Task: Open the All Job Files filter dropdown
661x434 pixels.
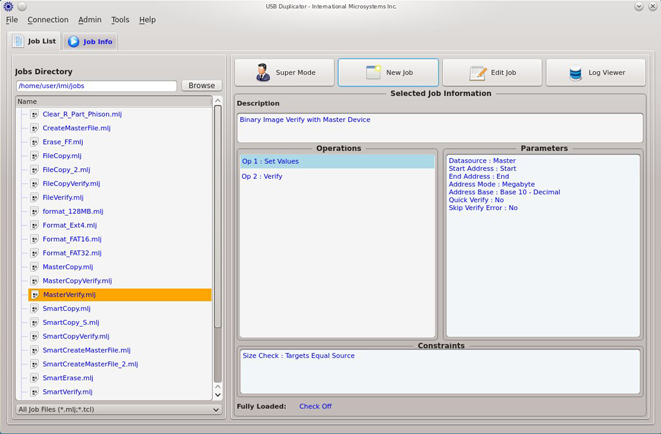Action: tap(119, 410)
